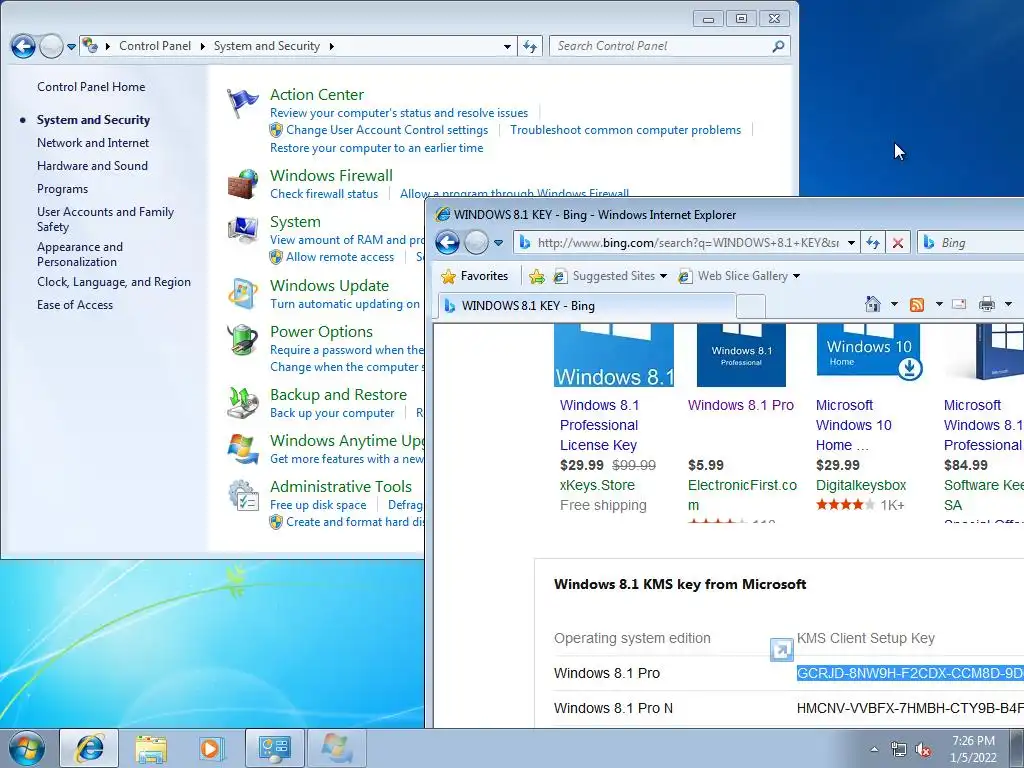
Task: Click the Control Panel taskbar button
Action: (274, 748)
